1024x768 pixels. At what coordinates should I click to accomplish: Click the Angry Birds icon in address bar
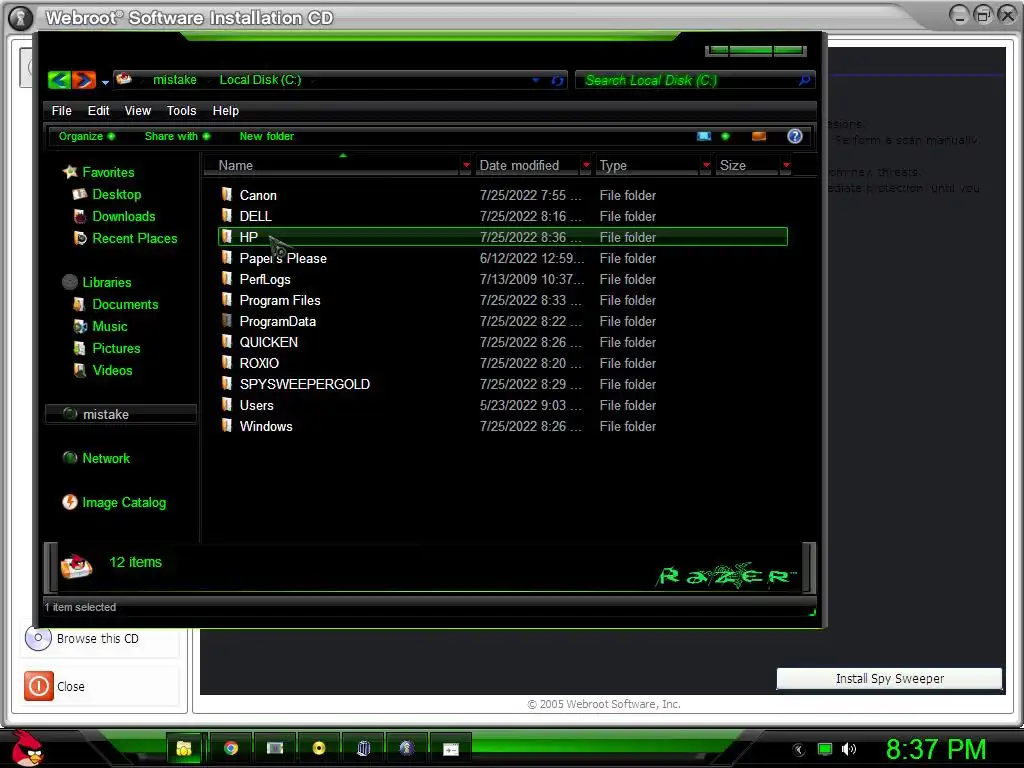point(123,79)
